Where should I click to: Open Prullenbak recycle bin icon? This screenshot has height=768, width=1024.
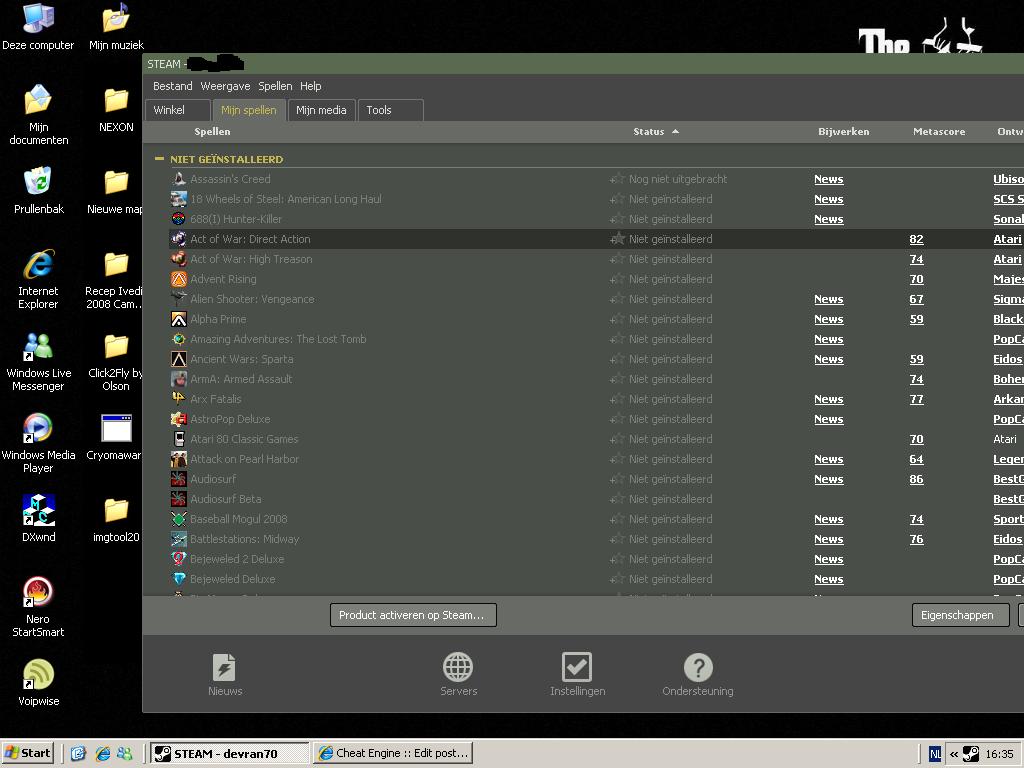(x=38, y=182)
